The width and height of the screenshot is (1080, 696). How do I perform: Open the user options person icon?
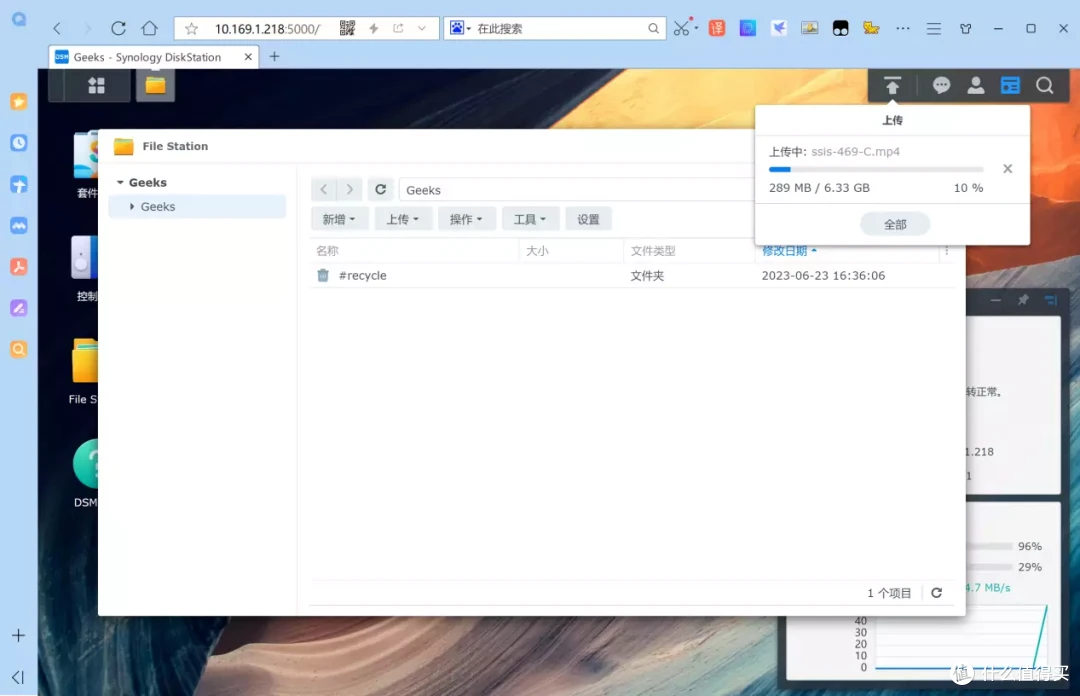pyautogui.click(x=975, y=85)
